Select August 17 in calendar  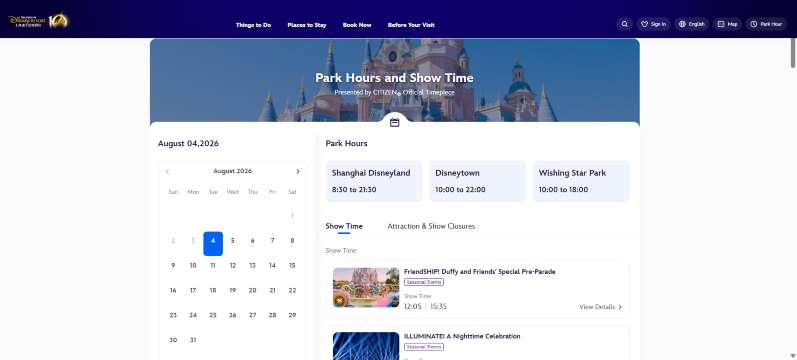pyautogui.click(x=193, y=290)
